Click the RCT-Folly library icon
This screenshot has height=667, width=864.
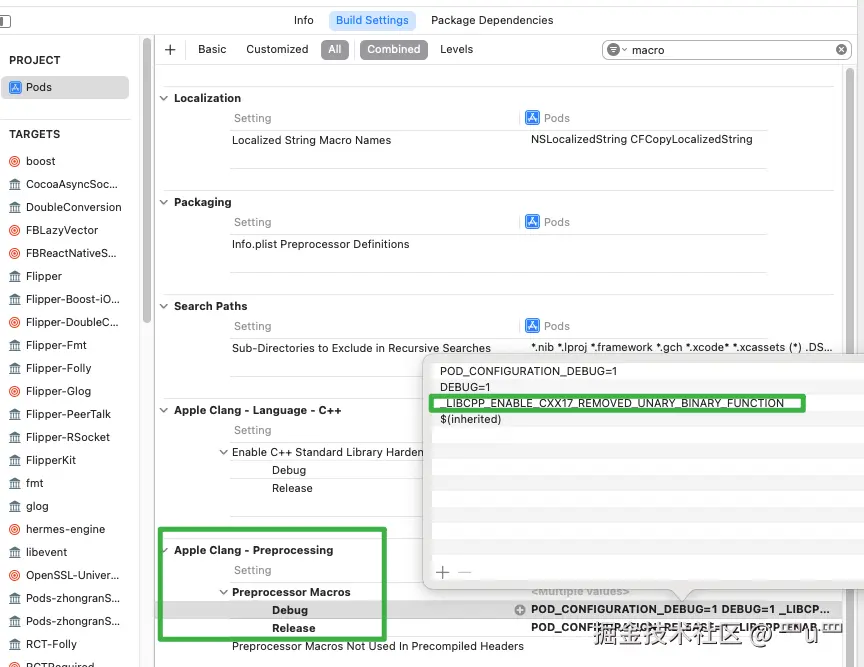point(15,644)
